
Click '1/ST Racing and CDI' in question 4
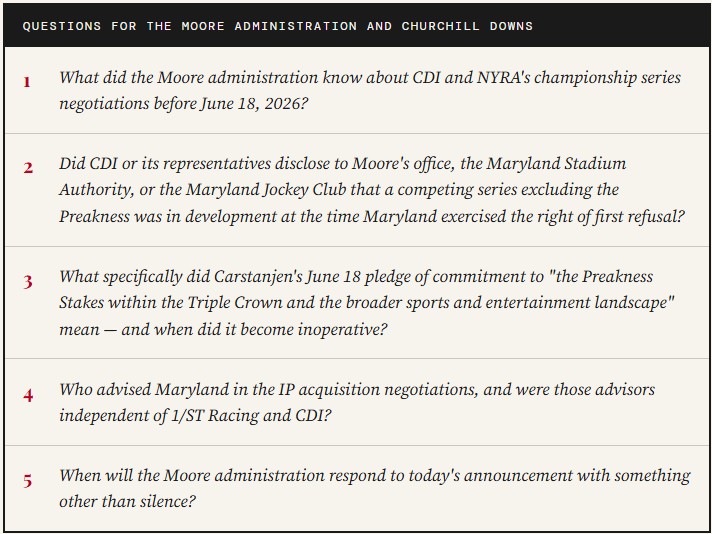click(251, 415)
